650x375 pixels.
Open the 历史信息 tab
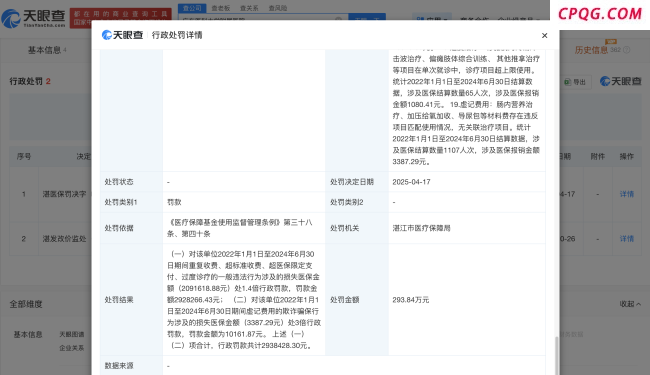pos(591,50)
